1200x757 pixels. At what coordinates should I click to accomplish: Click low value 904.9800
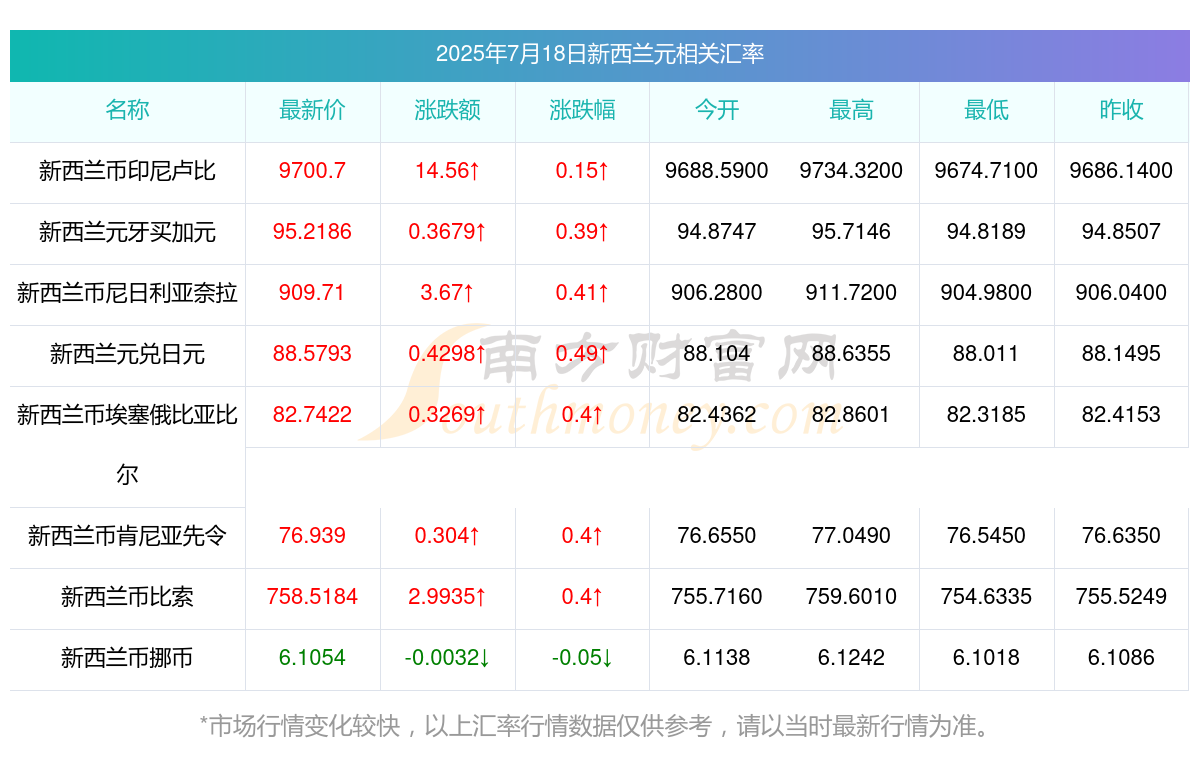(986, 293)
